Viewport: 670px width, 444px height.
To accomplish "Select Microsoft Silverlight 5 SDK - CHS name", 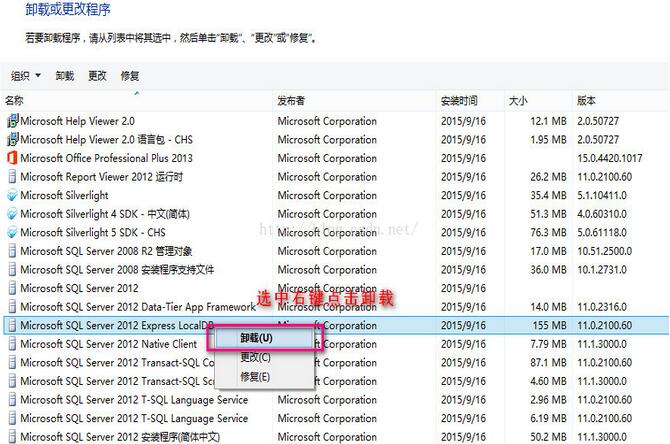I will (93, 232).
